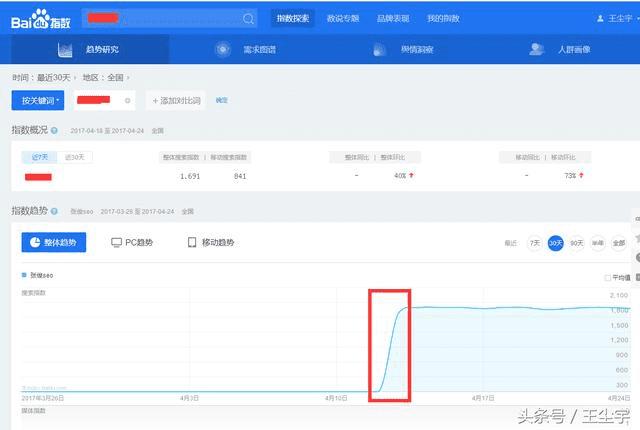Viewport: 640px width, 430px height.
Task: Choose the 全部 range option
Action: click(x=619, y=243)
